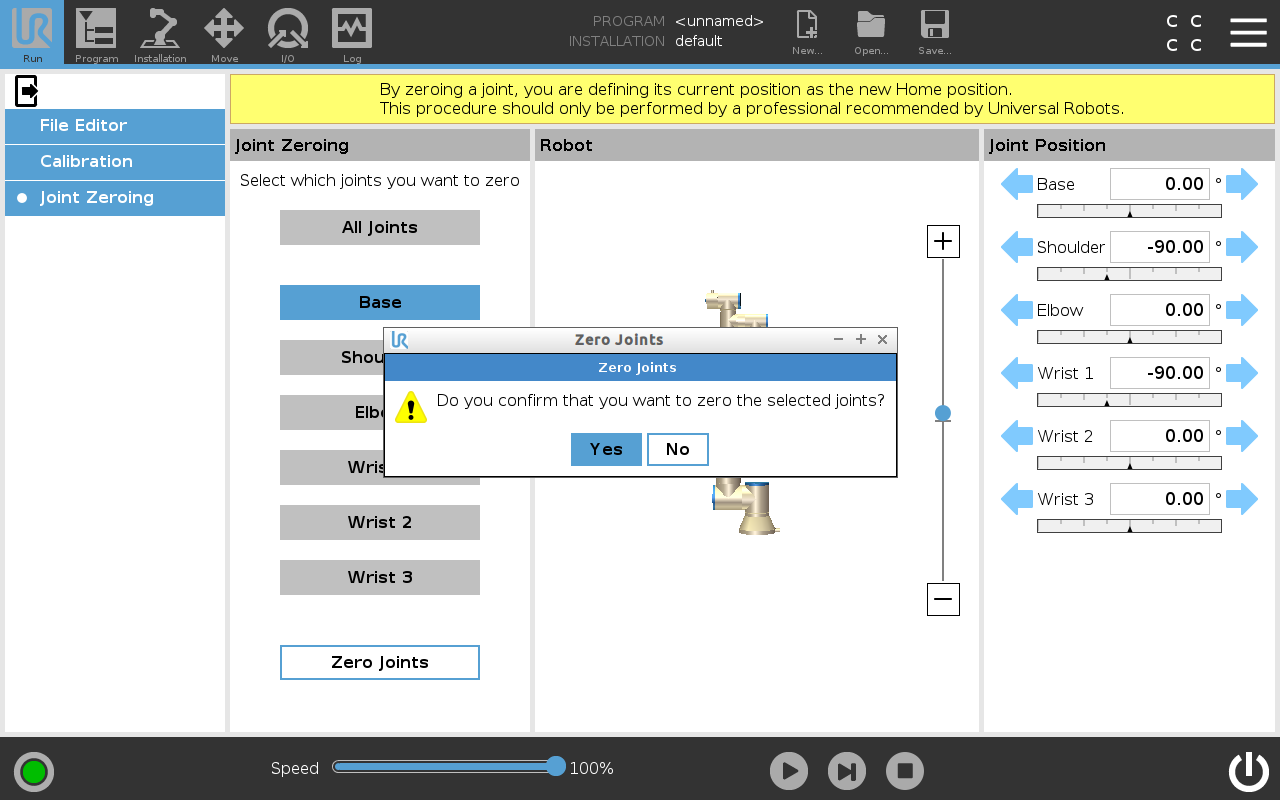Open the hamburger menu
Image resolution: width=1280 pixels, height=800 pixels.
1248,32
